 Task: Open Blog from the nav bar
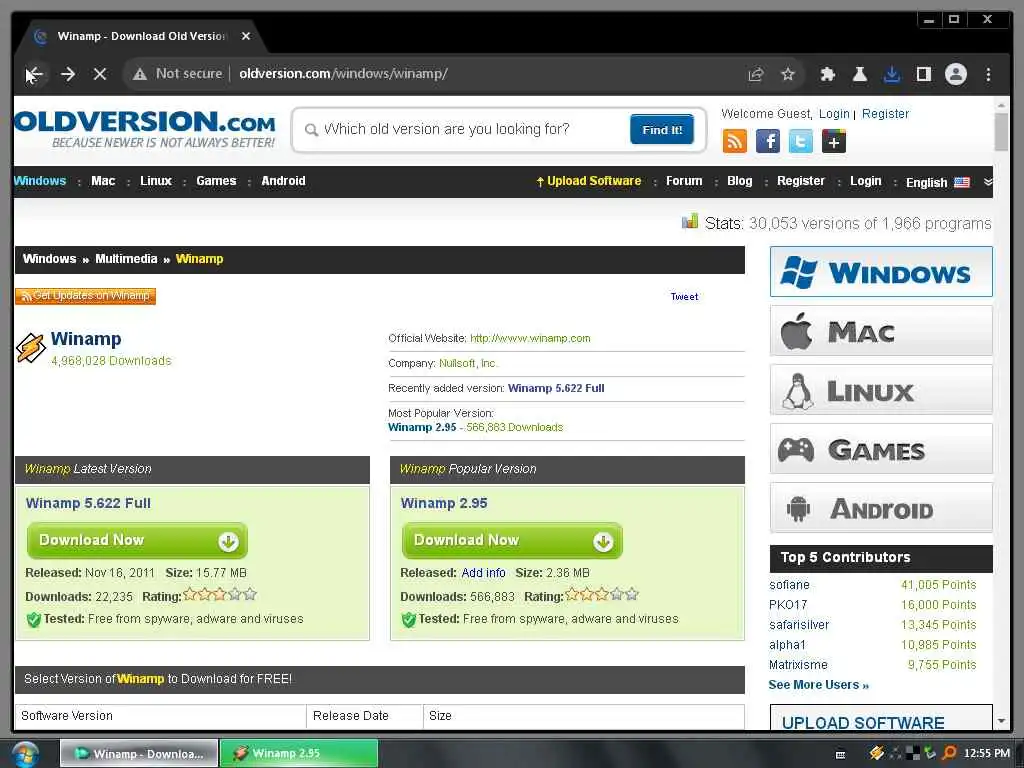(x=739, y=181)
